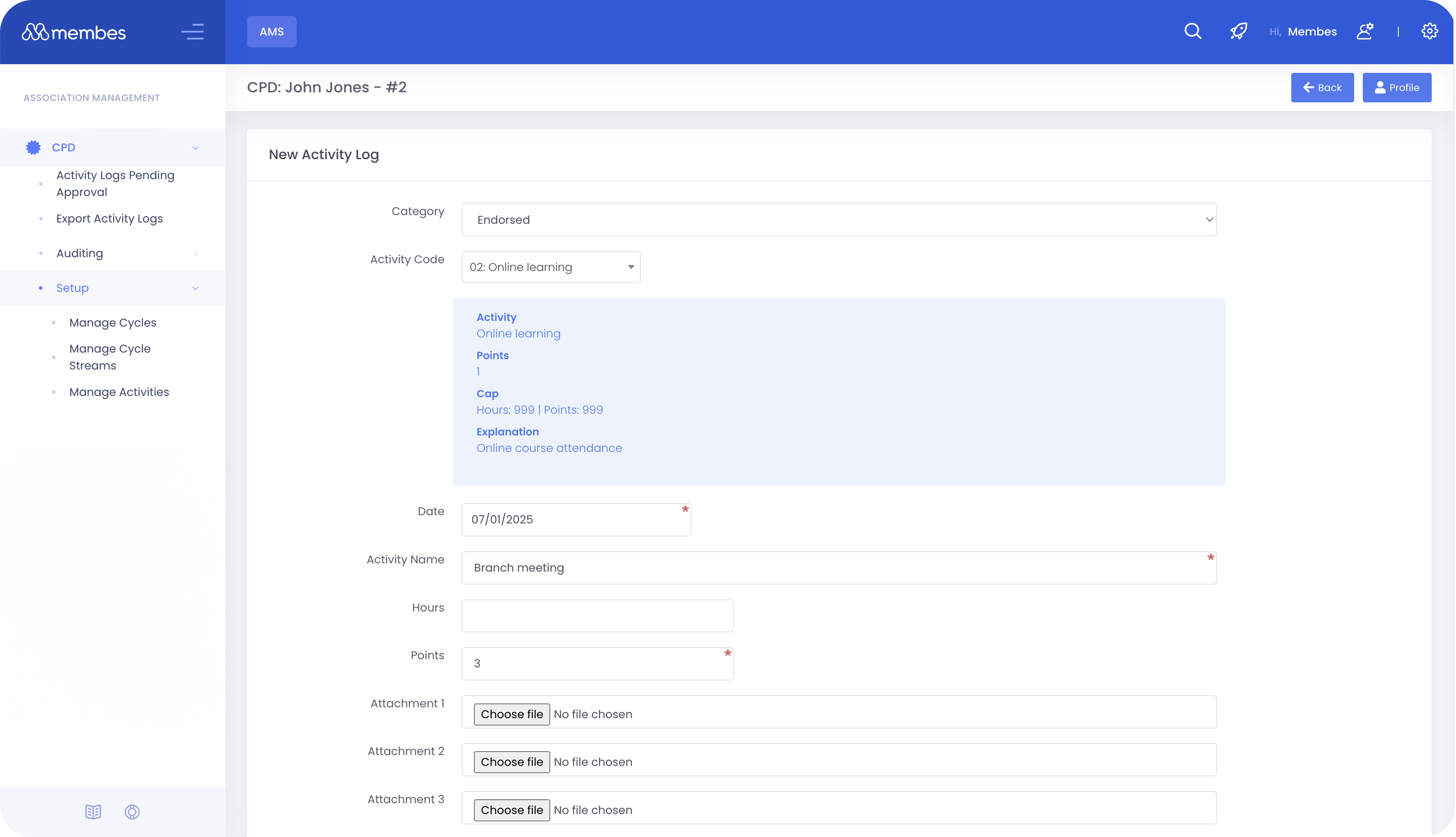Screen dimensions: 1456x837
Task: Open the documentation book icon at sidebar bottom
Action: [92, 812]
